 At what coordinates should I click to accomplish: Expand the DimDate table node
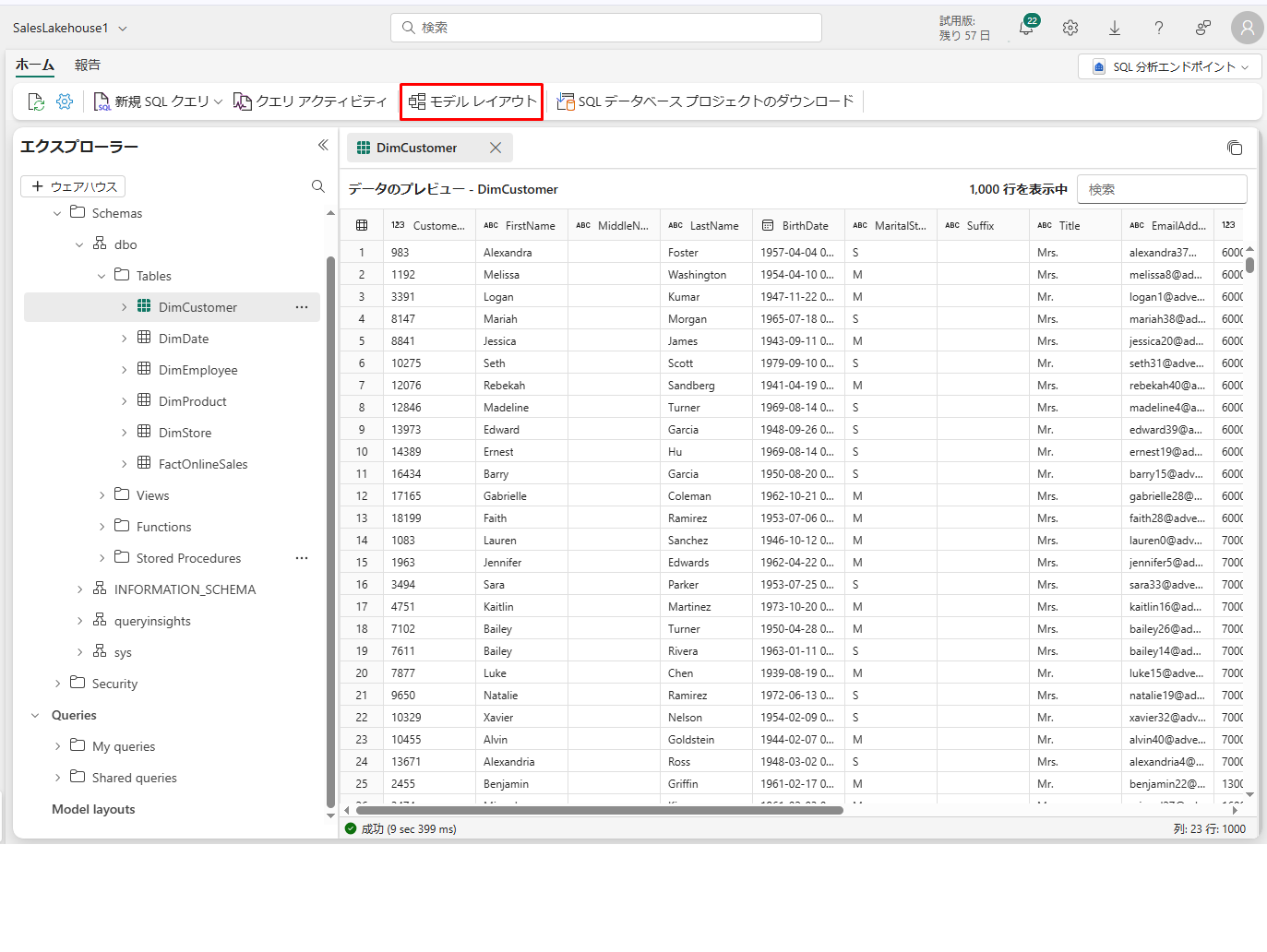coord(124,339)
